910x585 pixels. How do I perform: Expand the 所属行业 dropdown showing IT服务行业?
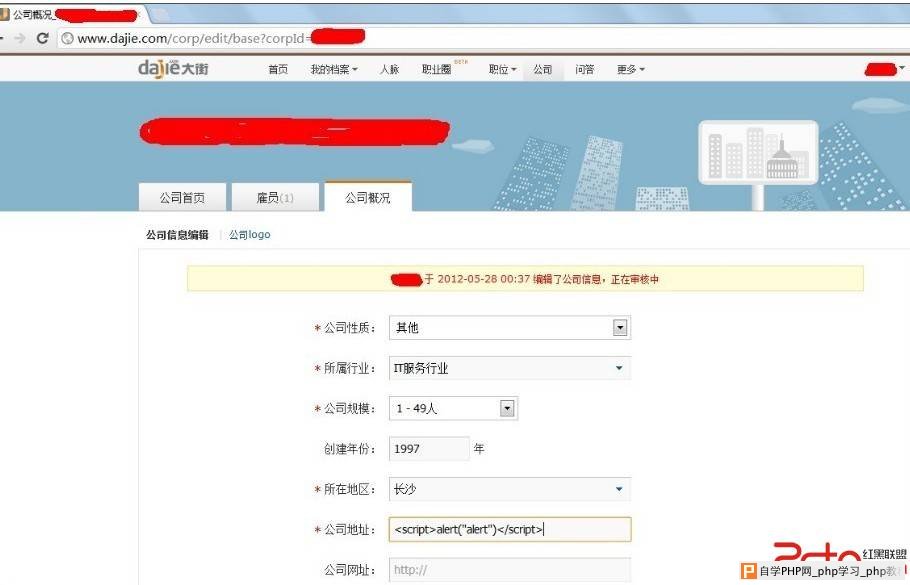pyautogui.click(x=510, y=368)
